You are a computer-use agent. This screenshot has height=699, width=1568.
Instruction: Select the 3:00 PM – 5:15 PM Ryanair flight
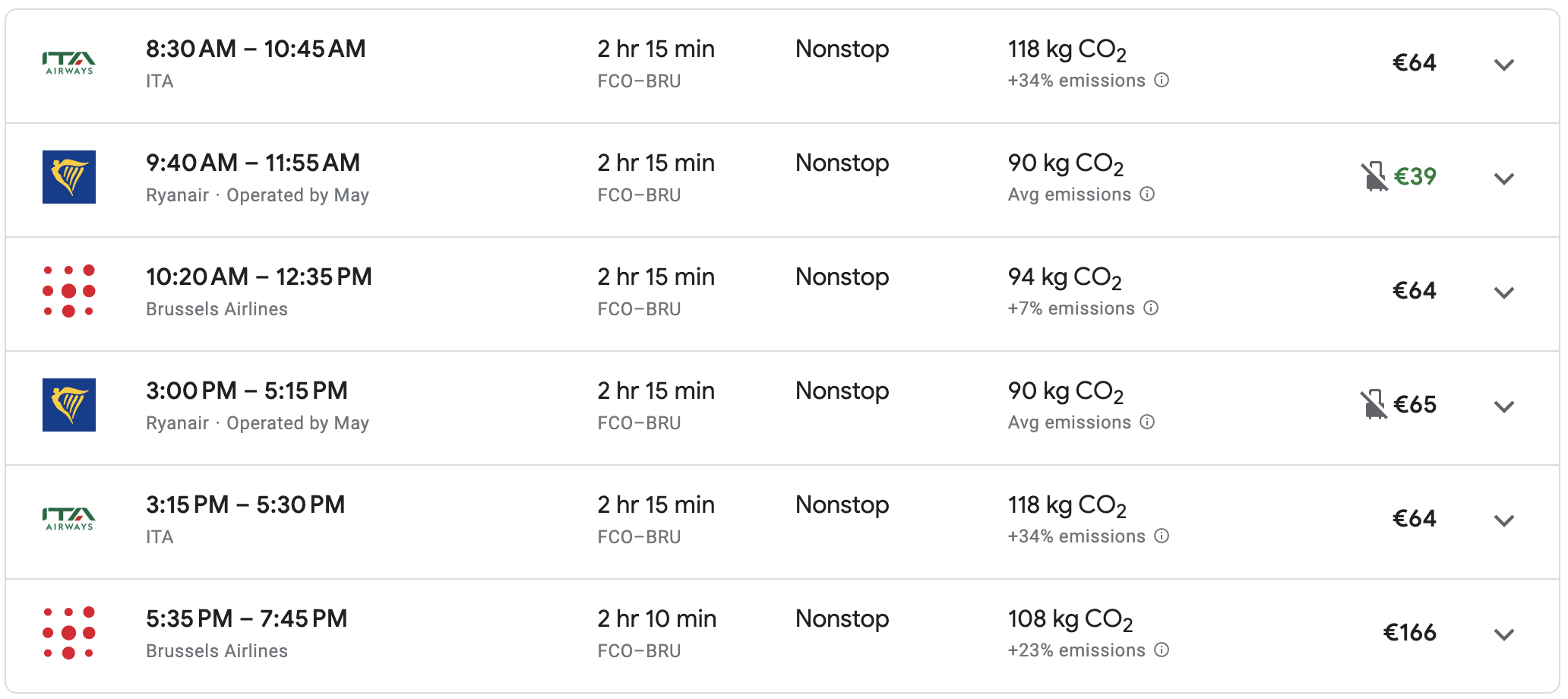point(247,391)
